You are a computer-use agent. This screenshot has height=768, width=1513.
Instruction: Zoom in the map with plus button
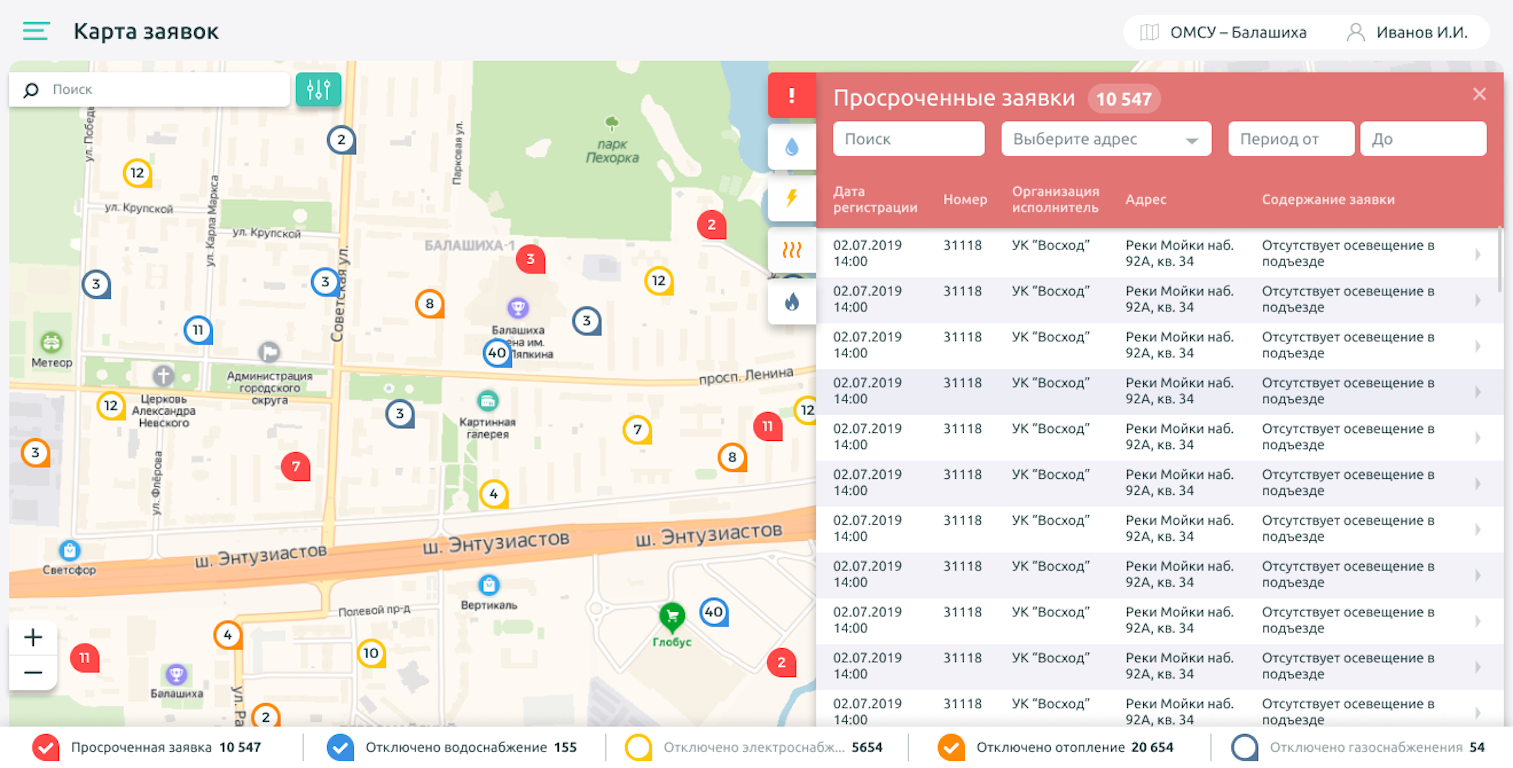33,638
